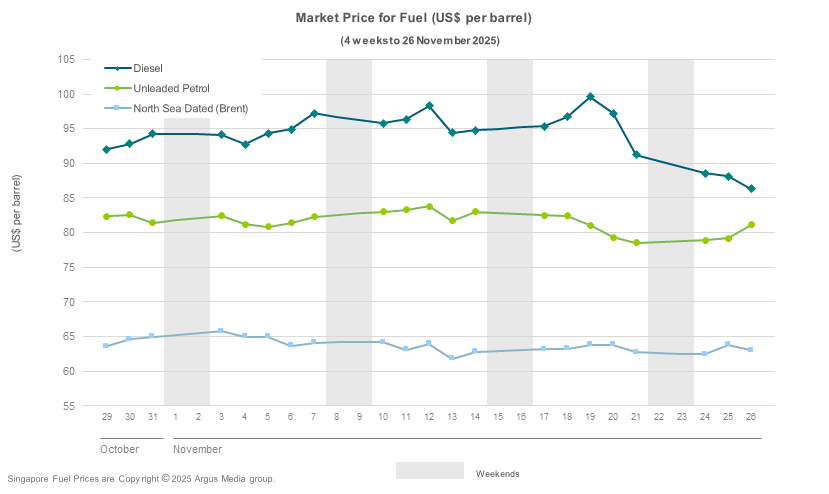Toggle the Unleaded Petrol legend label
This screenshot has height=494, width=829.
click(x=171, y=89)
